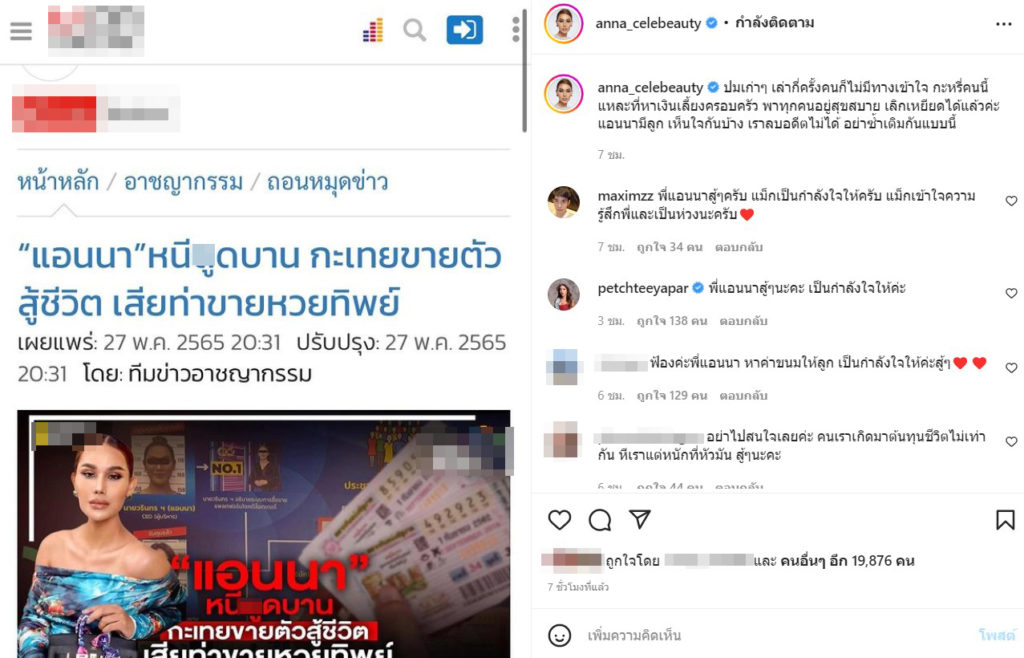Like petchteeyapar's comment with small heart
The image size is (1024, 658).
pos(1011,293)
